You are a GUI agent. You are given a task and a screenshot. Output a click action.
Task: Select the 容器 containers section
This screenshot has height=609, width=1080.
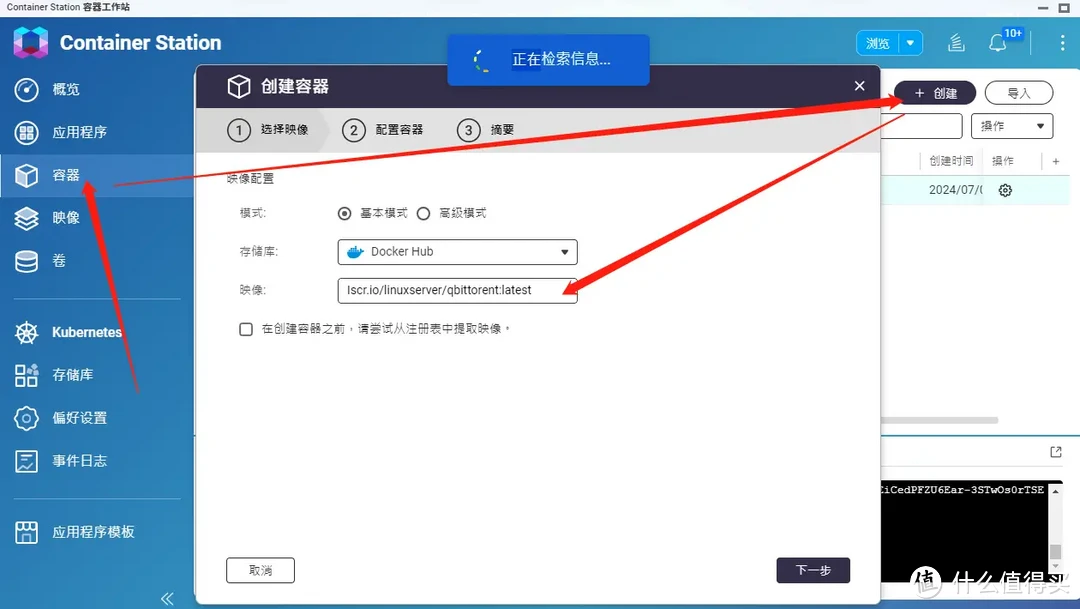pos(96,175)
